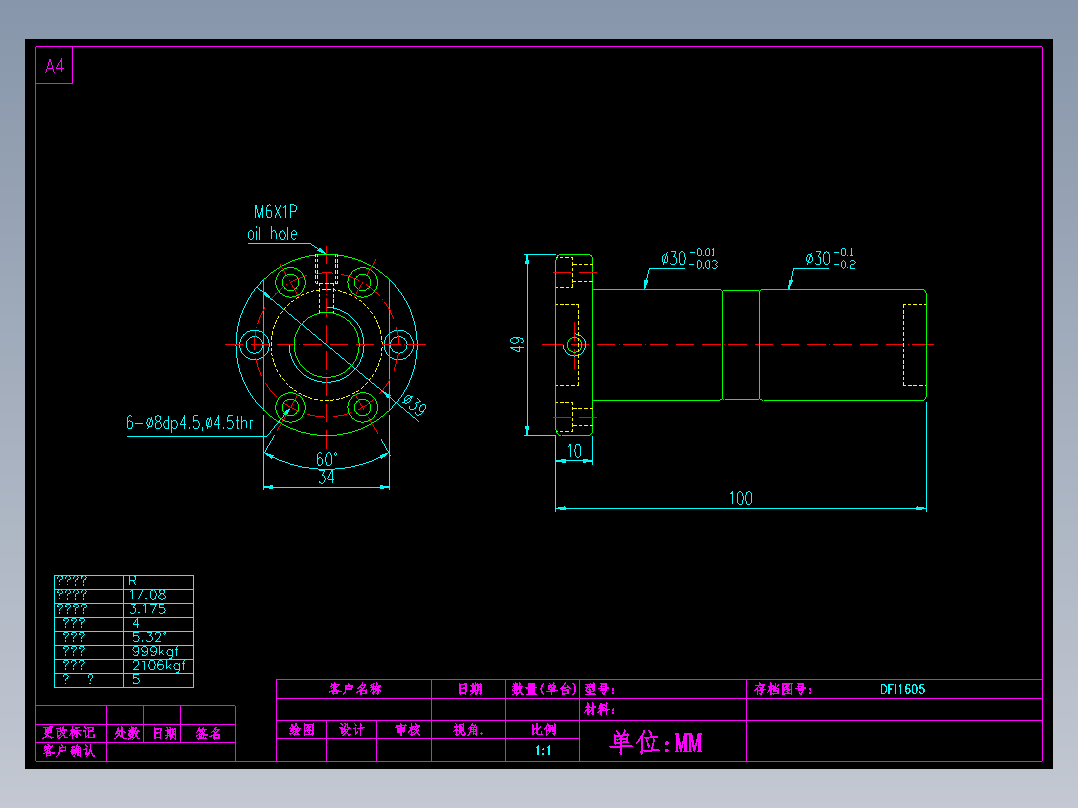Click the A4 sheet size label
The image size is (1078, 808).
[54, 66]
